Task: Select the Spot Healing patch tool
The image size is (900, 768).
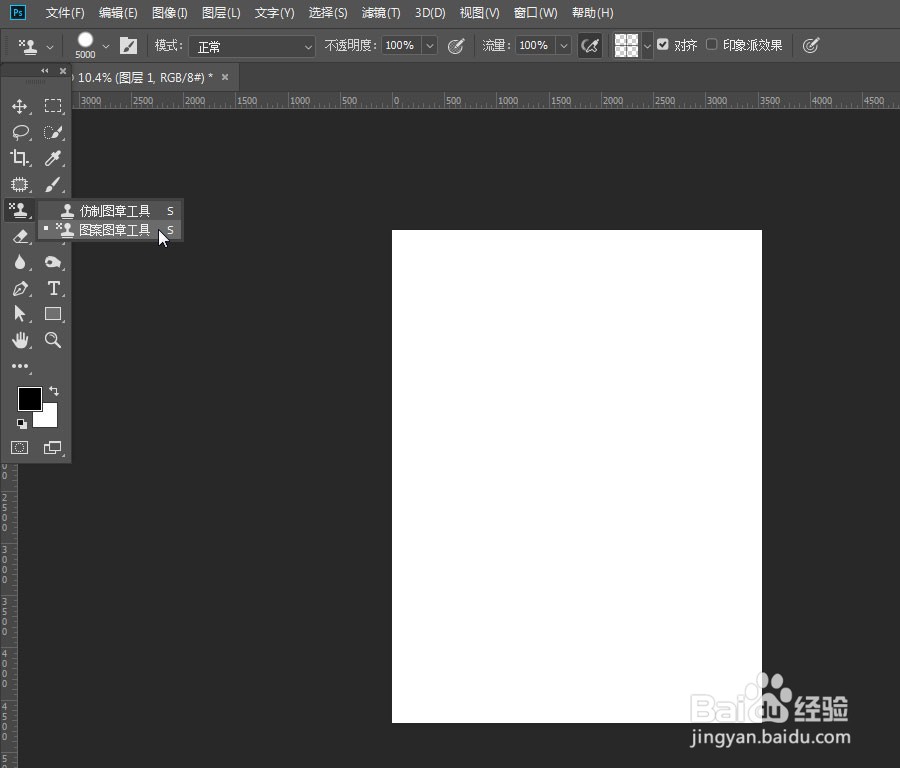Action: (20, 184)
